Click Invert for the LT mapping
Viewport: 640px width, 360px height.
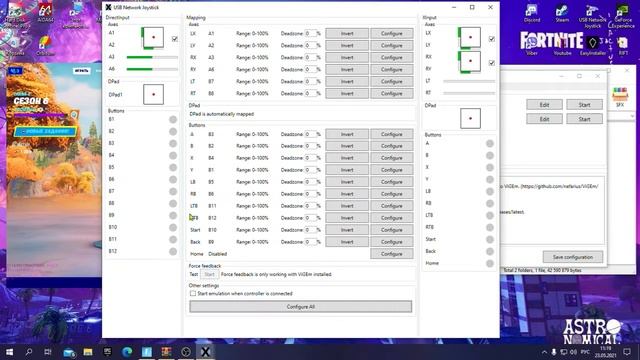coord(347,81)
